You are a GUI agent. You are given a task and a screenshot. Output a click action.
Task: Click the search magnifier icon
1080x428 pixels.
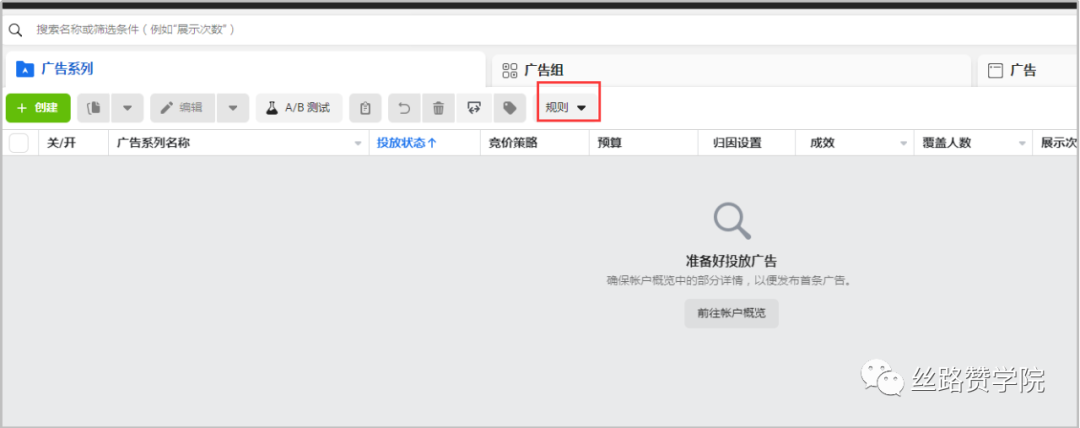tap(15, 30)
